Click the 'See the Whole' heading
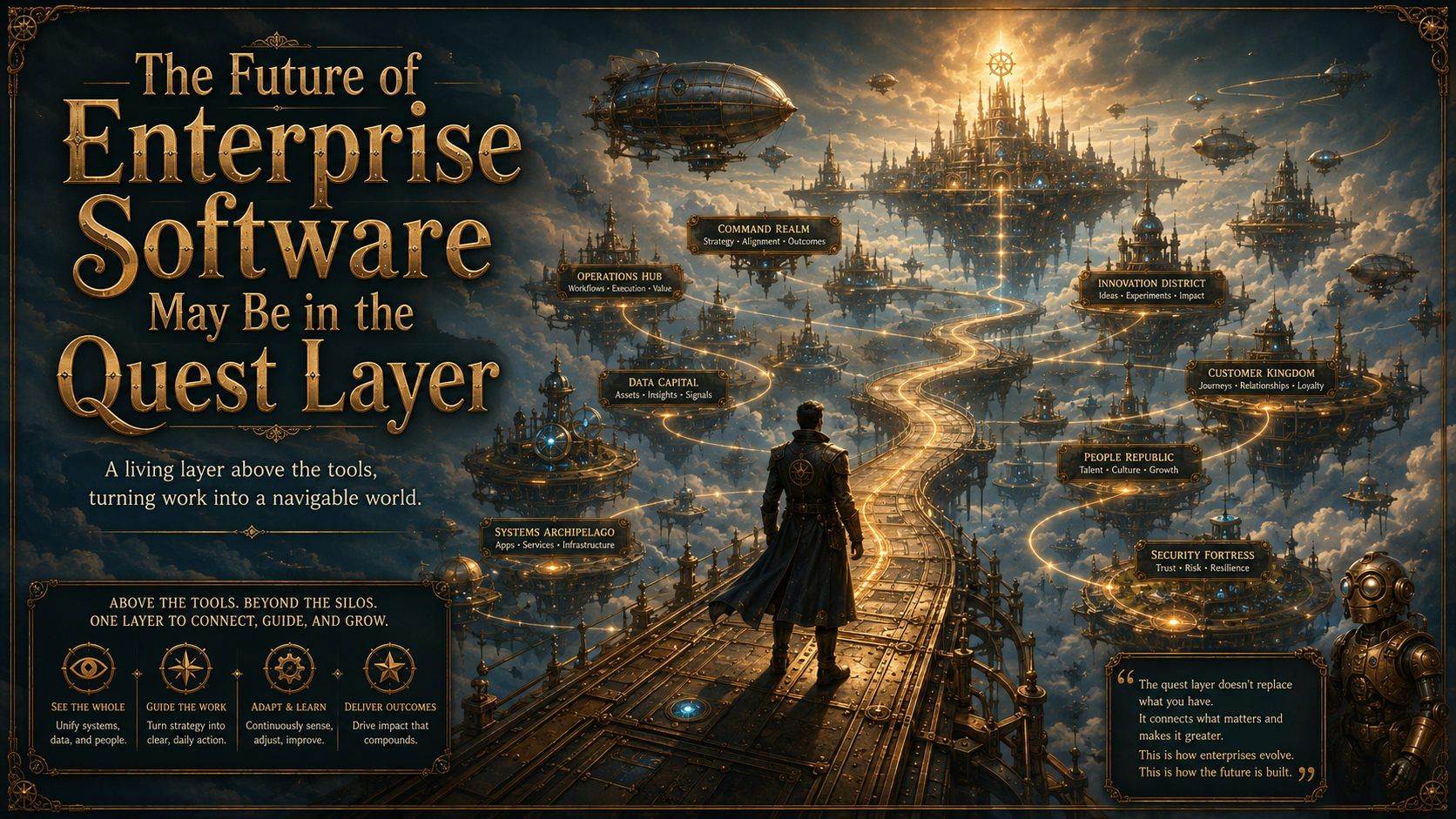The height and width of the screenshot is (819, 1456). click(x=88, y=707)
